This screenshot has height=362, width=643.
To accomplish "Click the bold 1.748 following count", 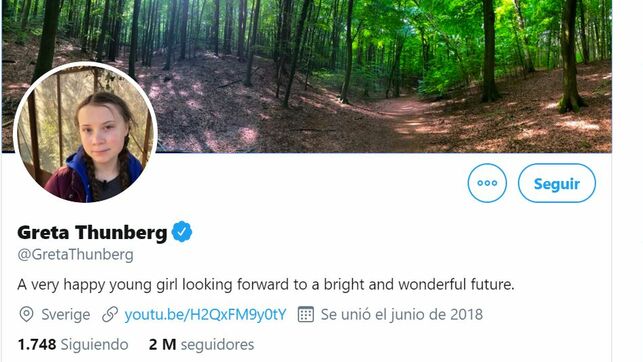I will [37, 344].
